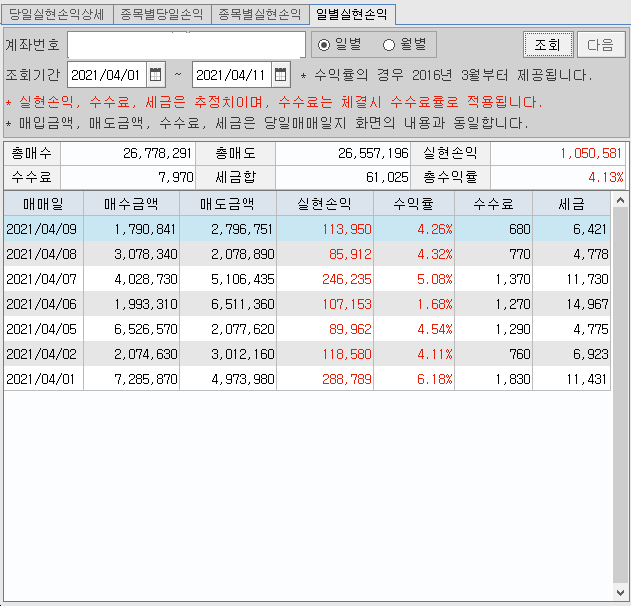Sort by the 매매일 column header
The width and height of the screenshot is (631, 606).
point(44,203)
